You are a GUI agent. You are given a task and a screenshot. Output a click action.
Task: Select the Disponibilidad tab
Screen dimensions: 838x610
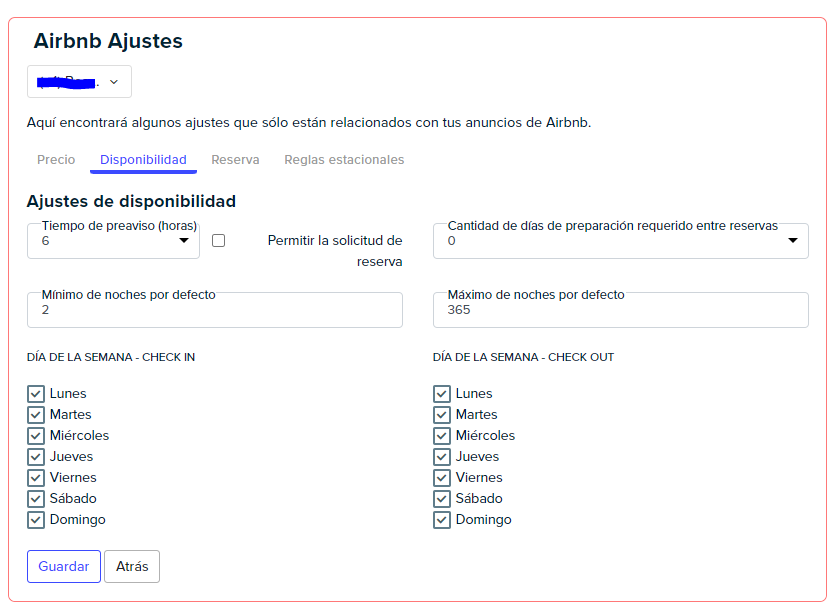[143, 160]
